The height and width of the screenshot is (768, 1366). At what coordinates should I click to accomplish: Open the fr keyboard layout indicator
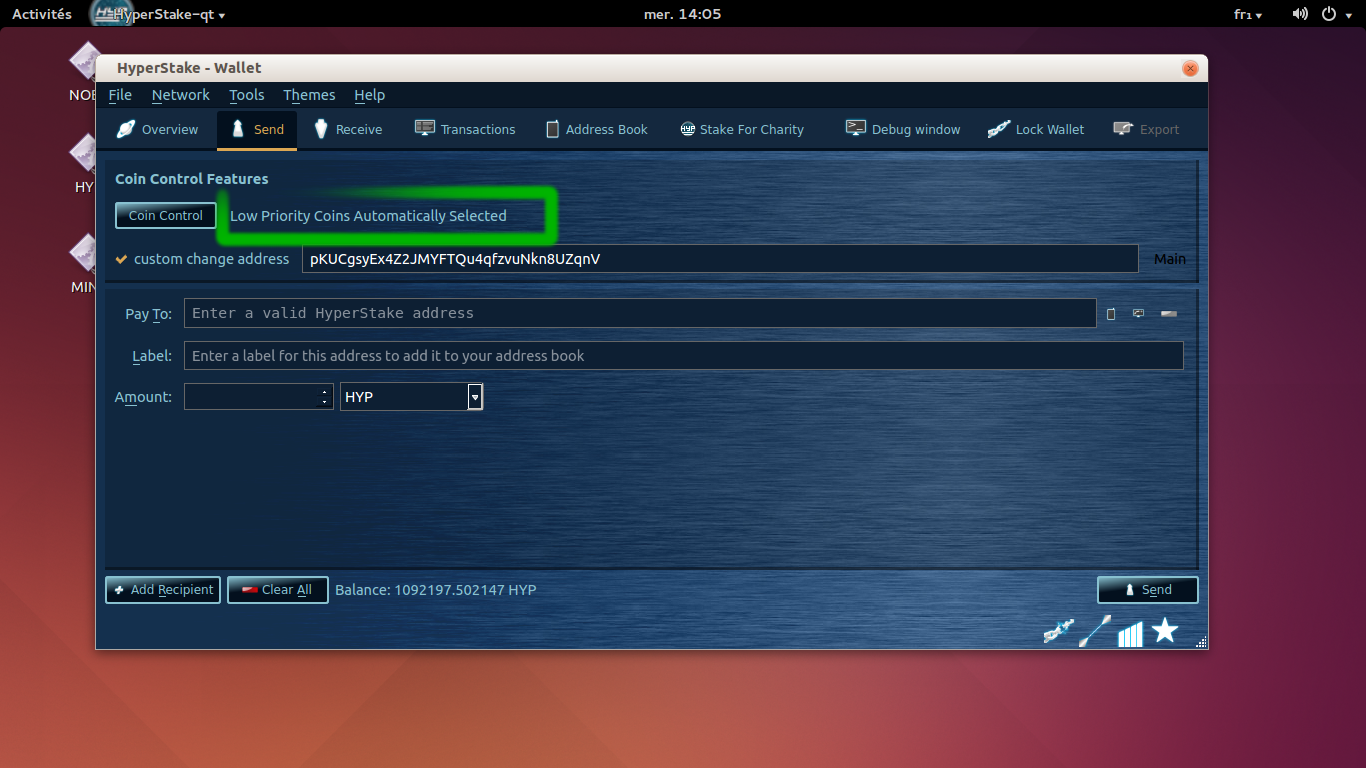[x=1248, y=14]
